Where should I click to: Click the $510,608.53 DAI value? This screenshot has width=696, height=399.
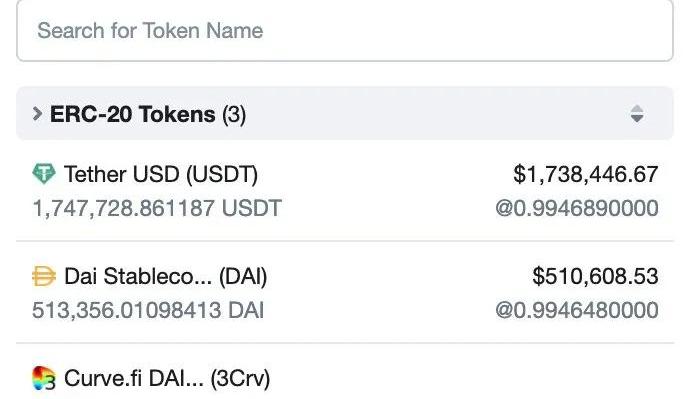(x=595, y=276)
